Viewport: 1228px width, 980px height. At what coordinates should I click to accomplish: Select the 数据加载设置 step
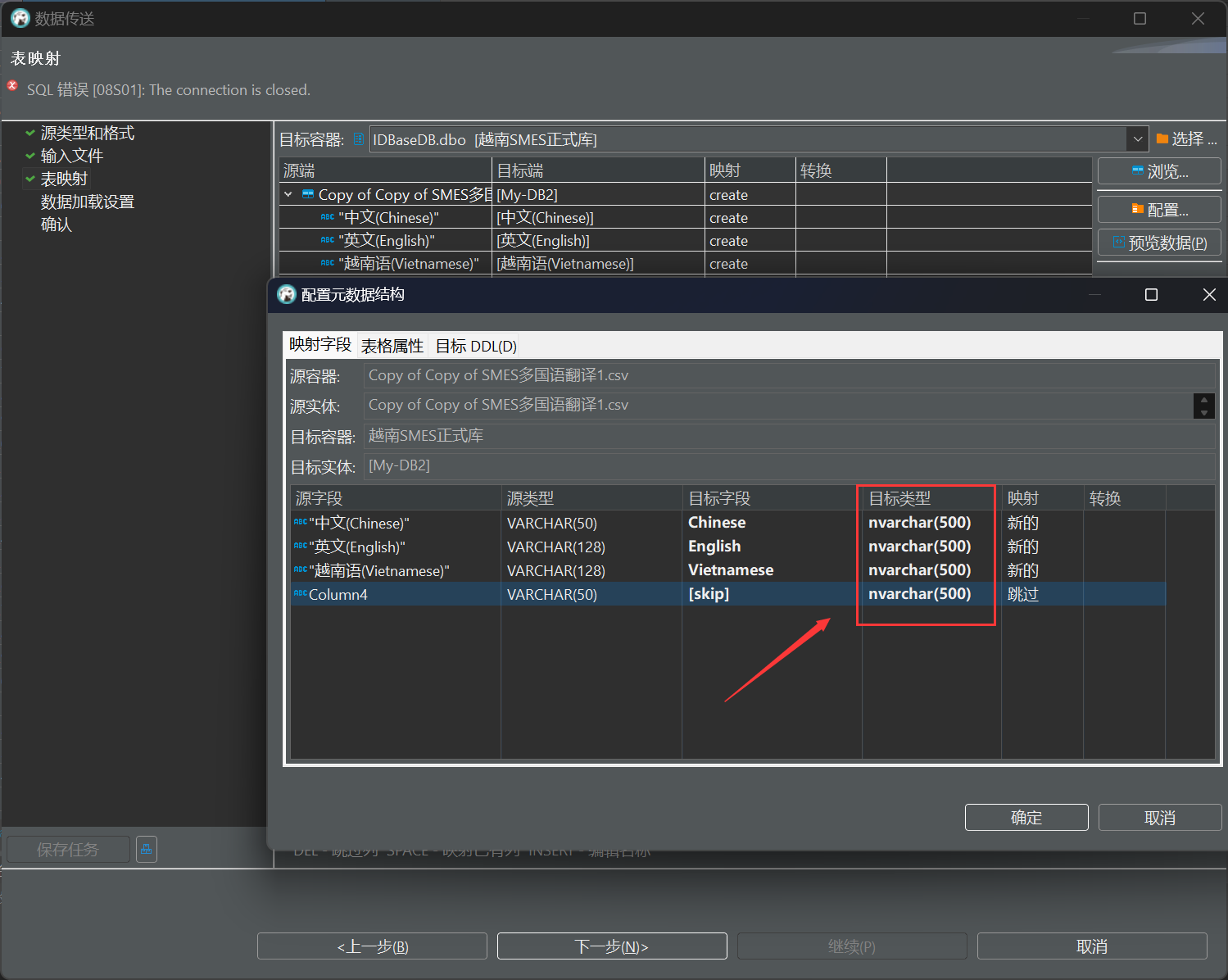click(87, 202)
